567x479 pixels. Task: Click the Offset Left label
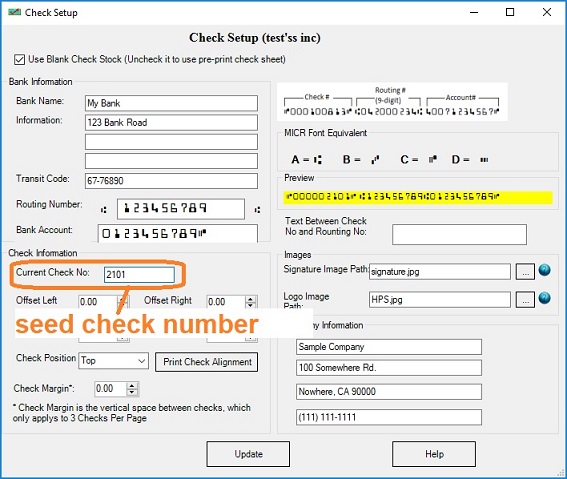[37, 300]
